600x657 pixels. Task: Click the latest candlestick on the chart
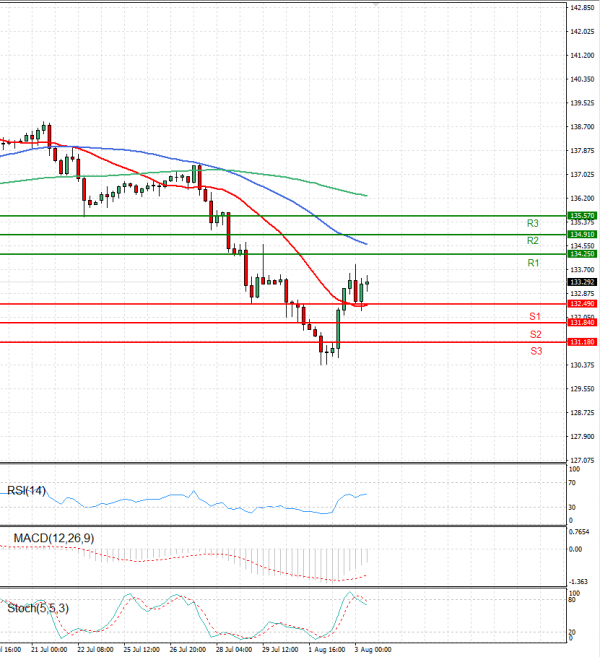[x=367, y=283]
